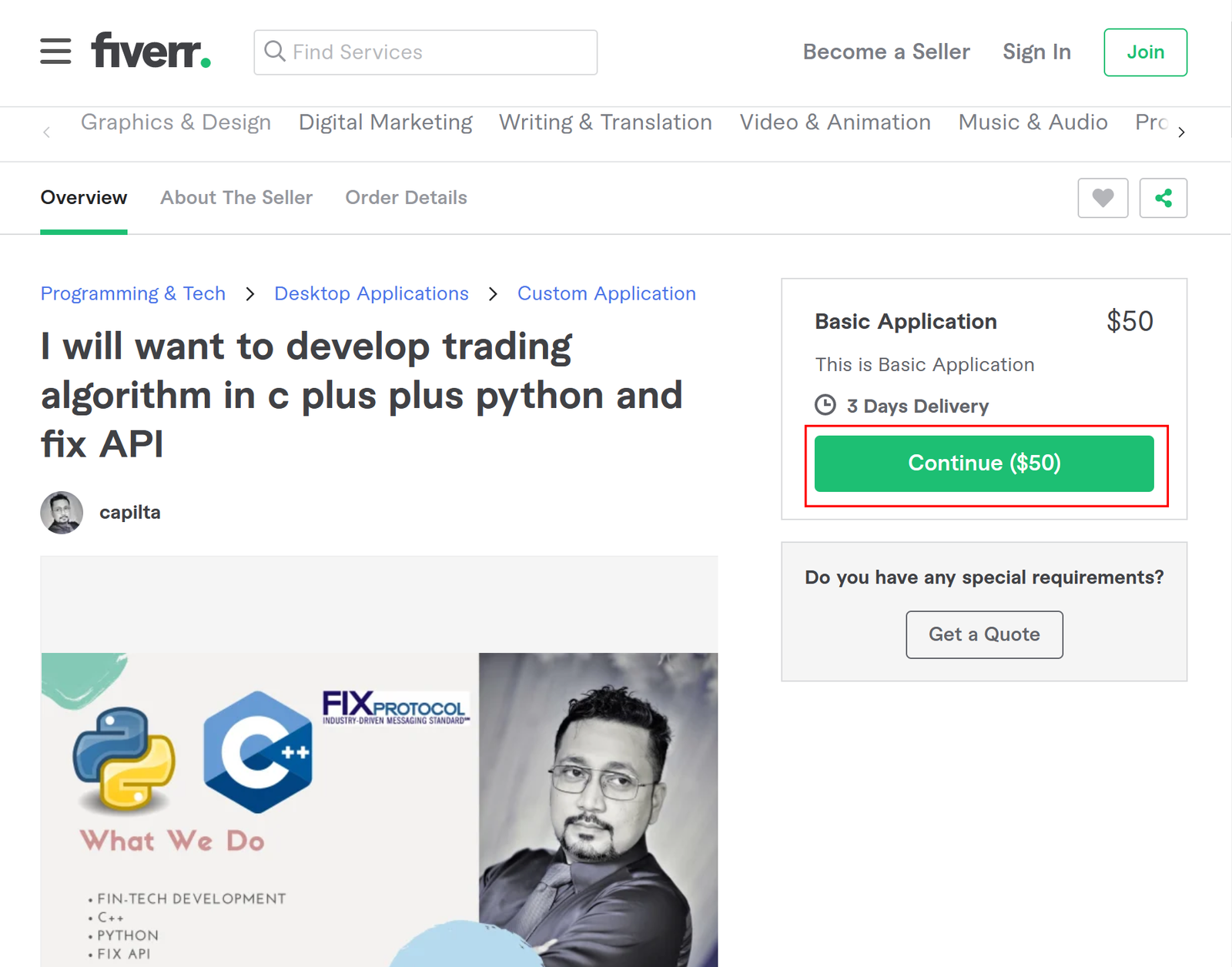Switch to Order Details tab
Image resolution: width=1232 pixels, height=967 pixels.
pos(406,198)
